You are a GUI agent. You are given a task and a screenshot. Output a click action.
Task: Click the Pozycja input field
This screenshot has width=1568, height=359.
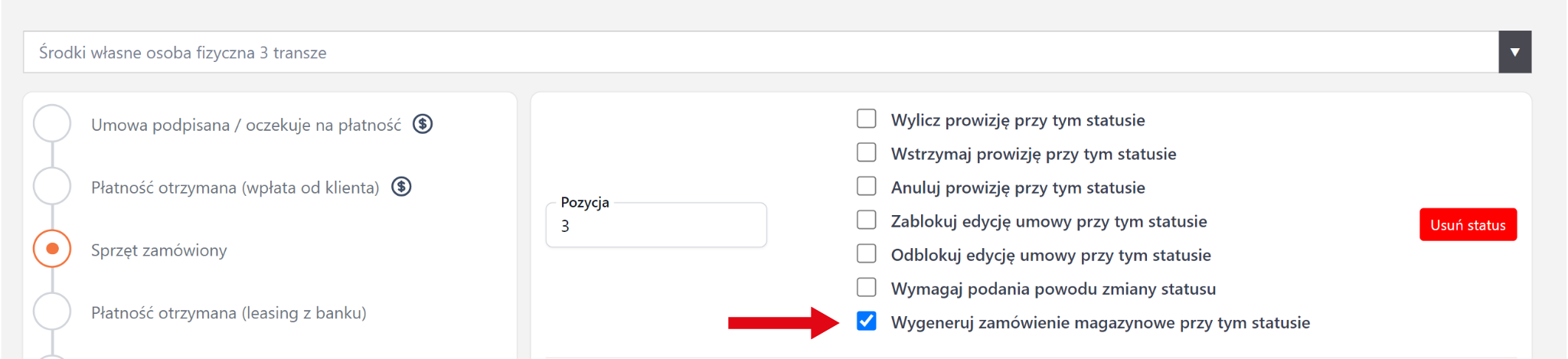coord(656,226)
